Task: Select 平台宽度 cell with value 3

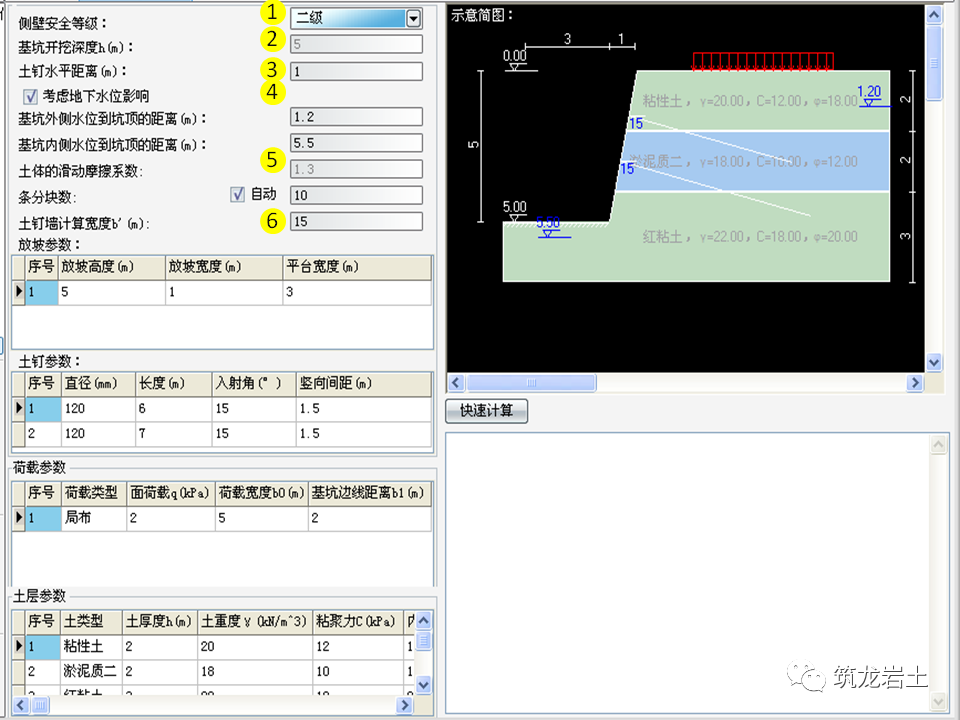Action: coord(357,292)
